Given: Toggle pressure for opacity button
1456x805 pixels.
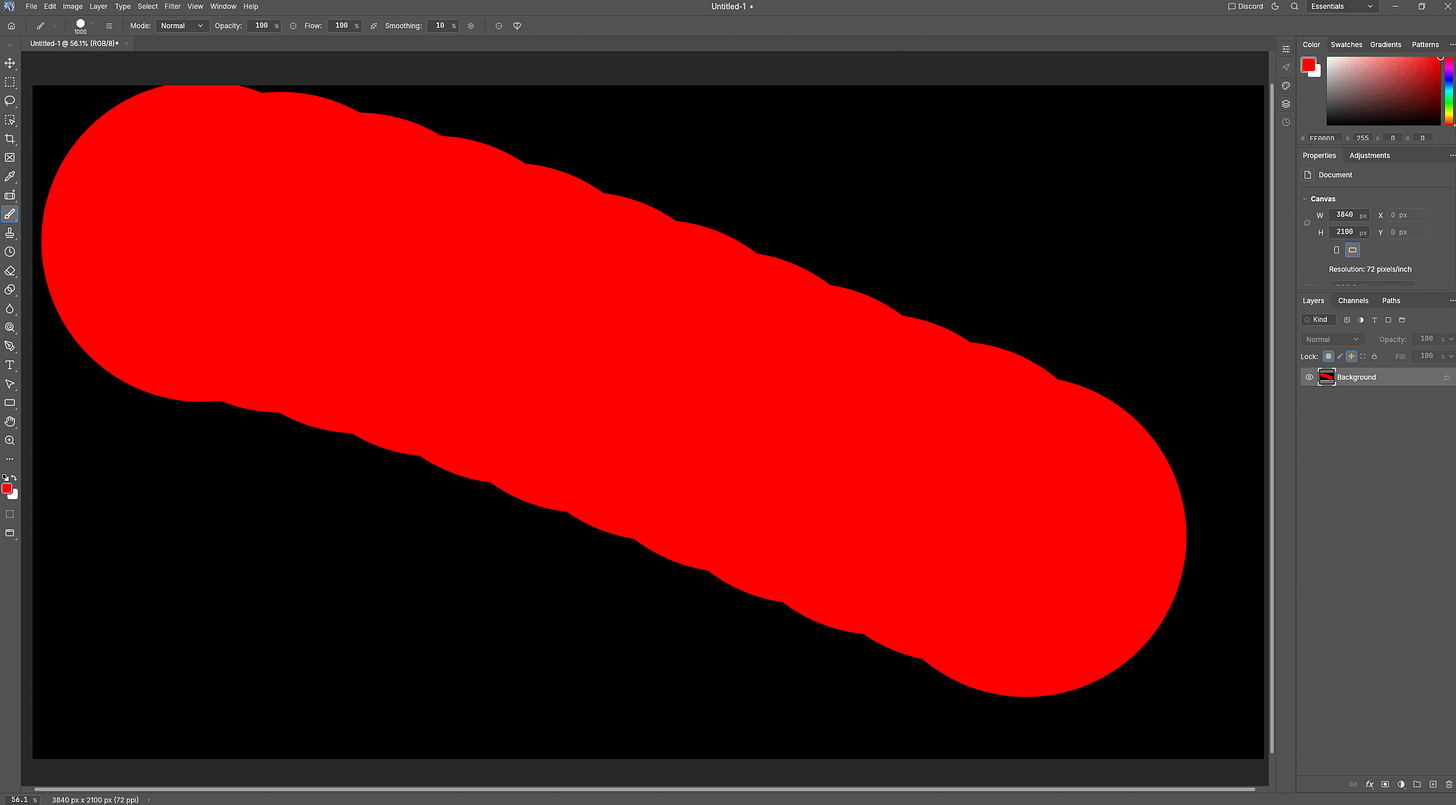Looking at the screenshot, I should (293, 25).
